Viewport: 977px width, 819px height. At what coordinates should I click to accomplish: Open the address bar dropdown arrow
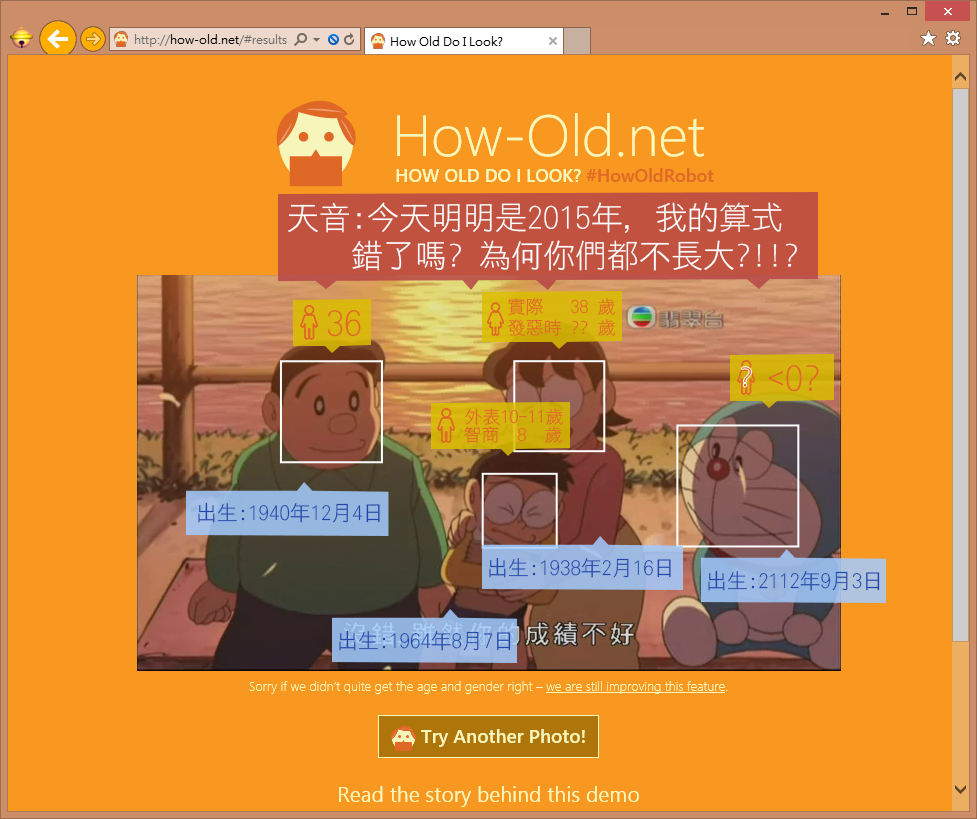pos(317,39)
